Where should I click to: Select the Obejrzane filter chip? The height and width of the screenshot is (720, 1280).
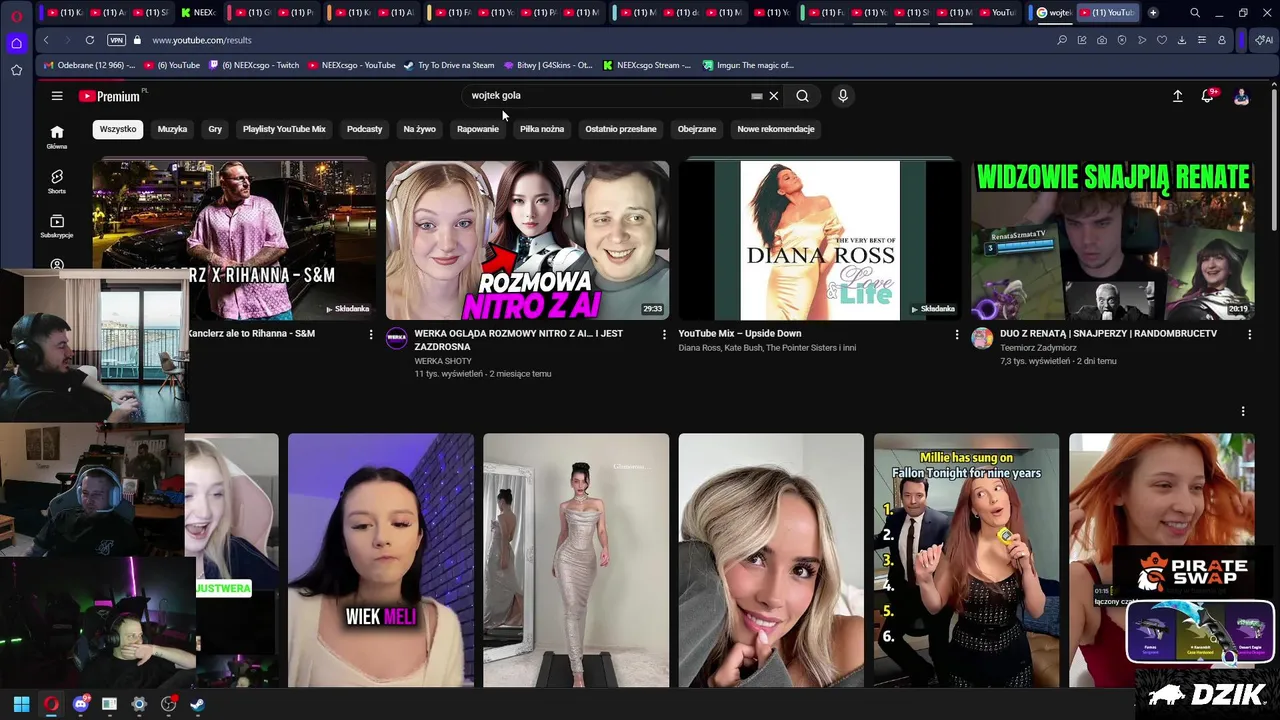tap(697, 129)
